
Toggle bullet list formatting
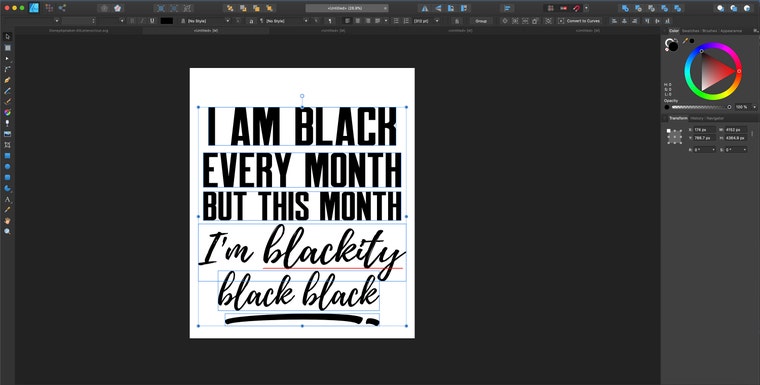[x=396, y=21]
